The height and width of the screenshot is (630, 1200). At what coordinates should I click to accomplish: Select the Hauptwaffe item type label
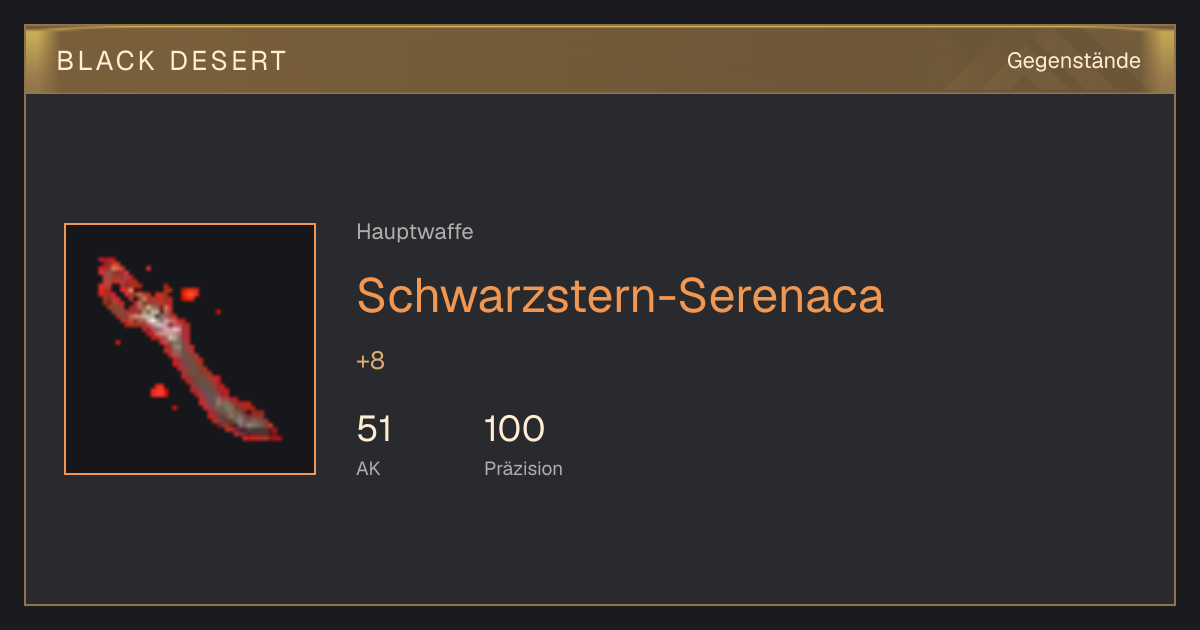[x=414, y=232]
